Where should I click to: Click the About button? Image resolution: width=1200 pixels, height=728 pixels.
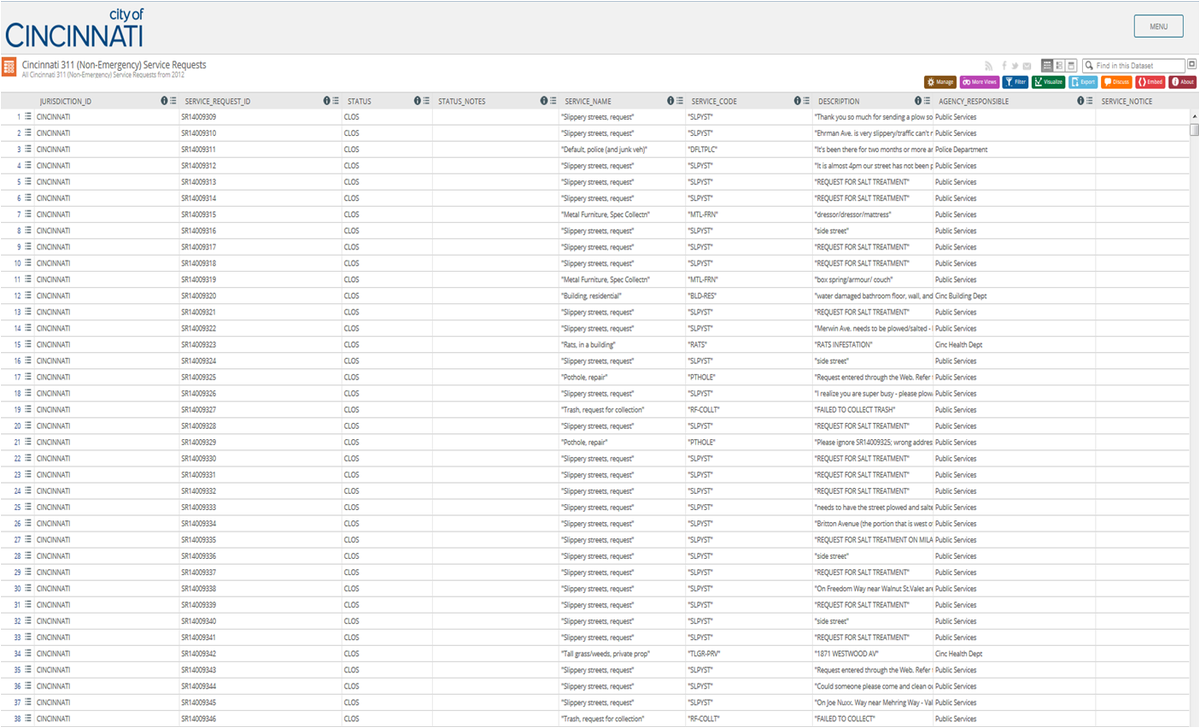pos(1183,82)
